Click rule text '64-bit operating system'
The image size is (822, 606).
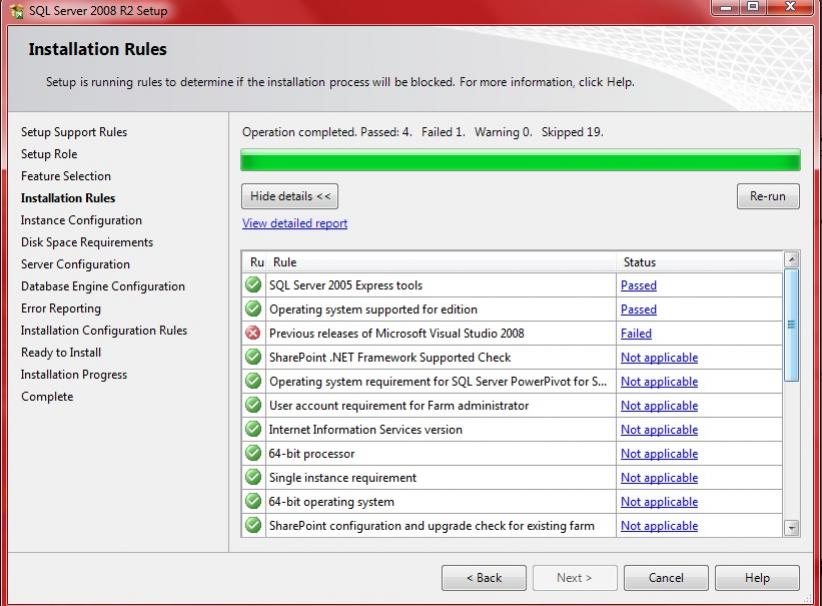point(331,502)
